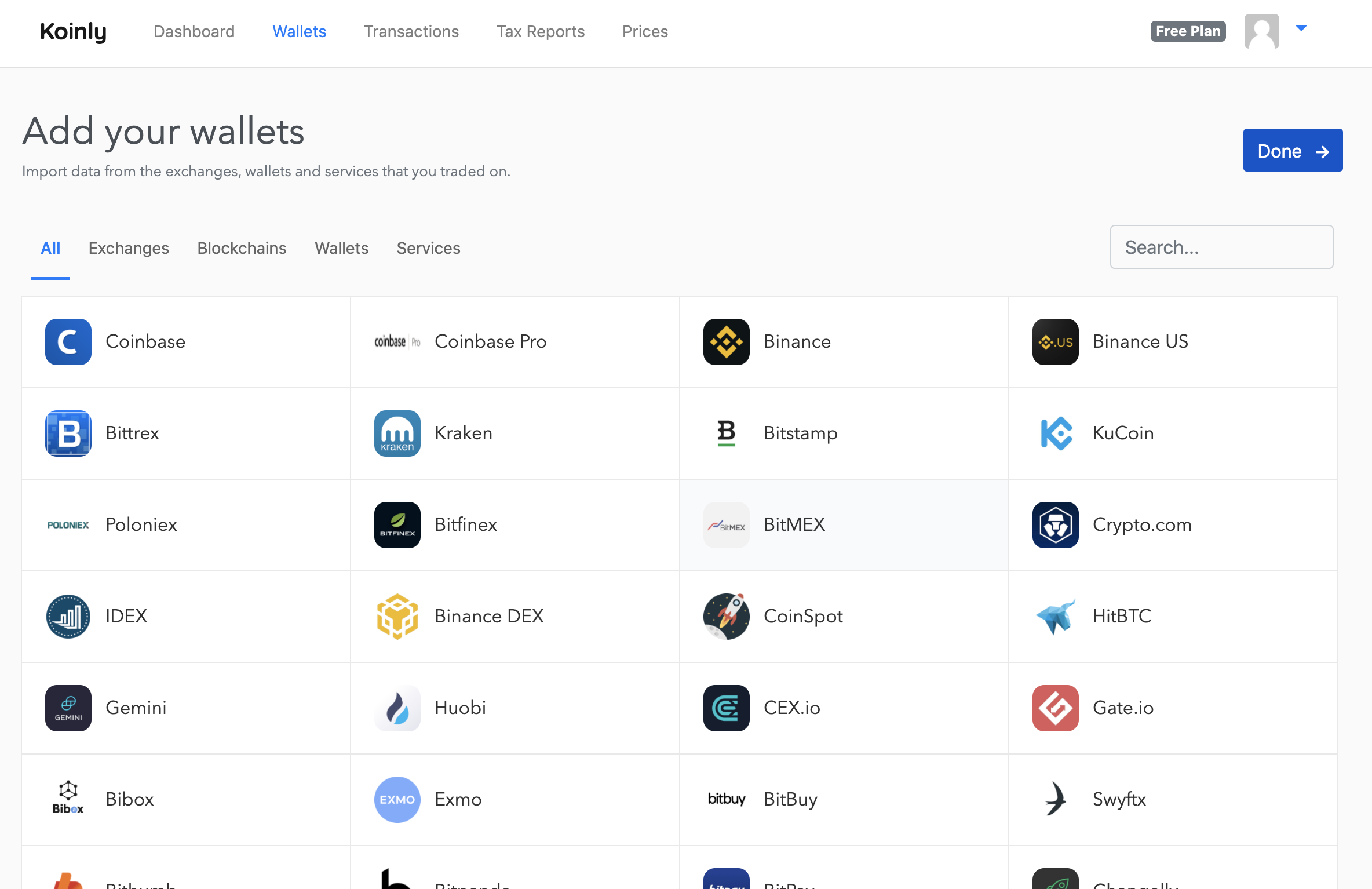Select the Swyftx bird icon
This screenshot has height=889, width=1372.
coord(1056,799)
